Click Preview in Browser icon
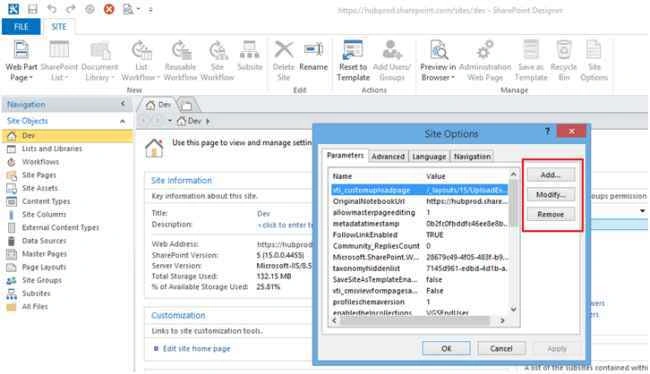 [438, 50]
